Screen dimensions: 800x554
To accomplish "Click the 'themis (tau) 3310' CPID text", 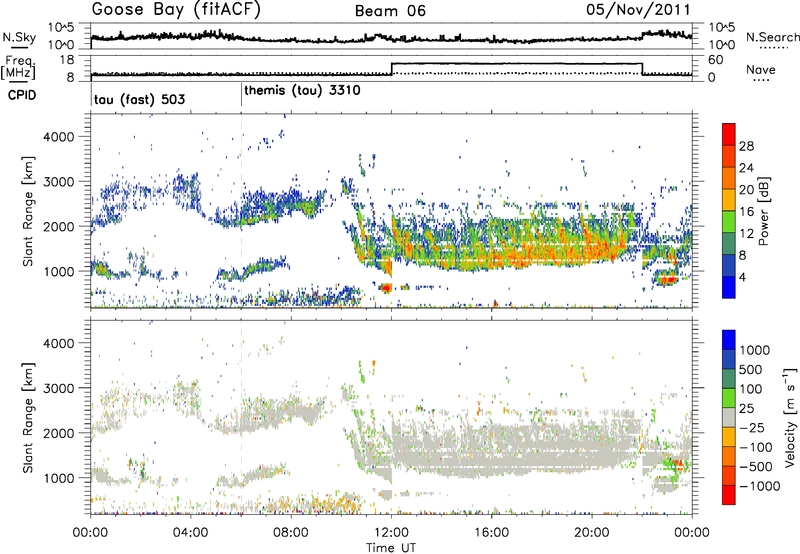I will coord(302,91).
